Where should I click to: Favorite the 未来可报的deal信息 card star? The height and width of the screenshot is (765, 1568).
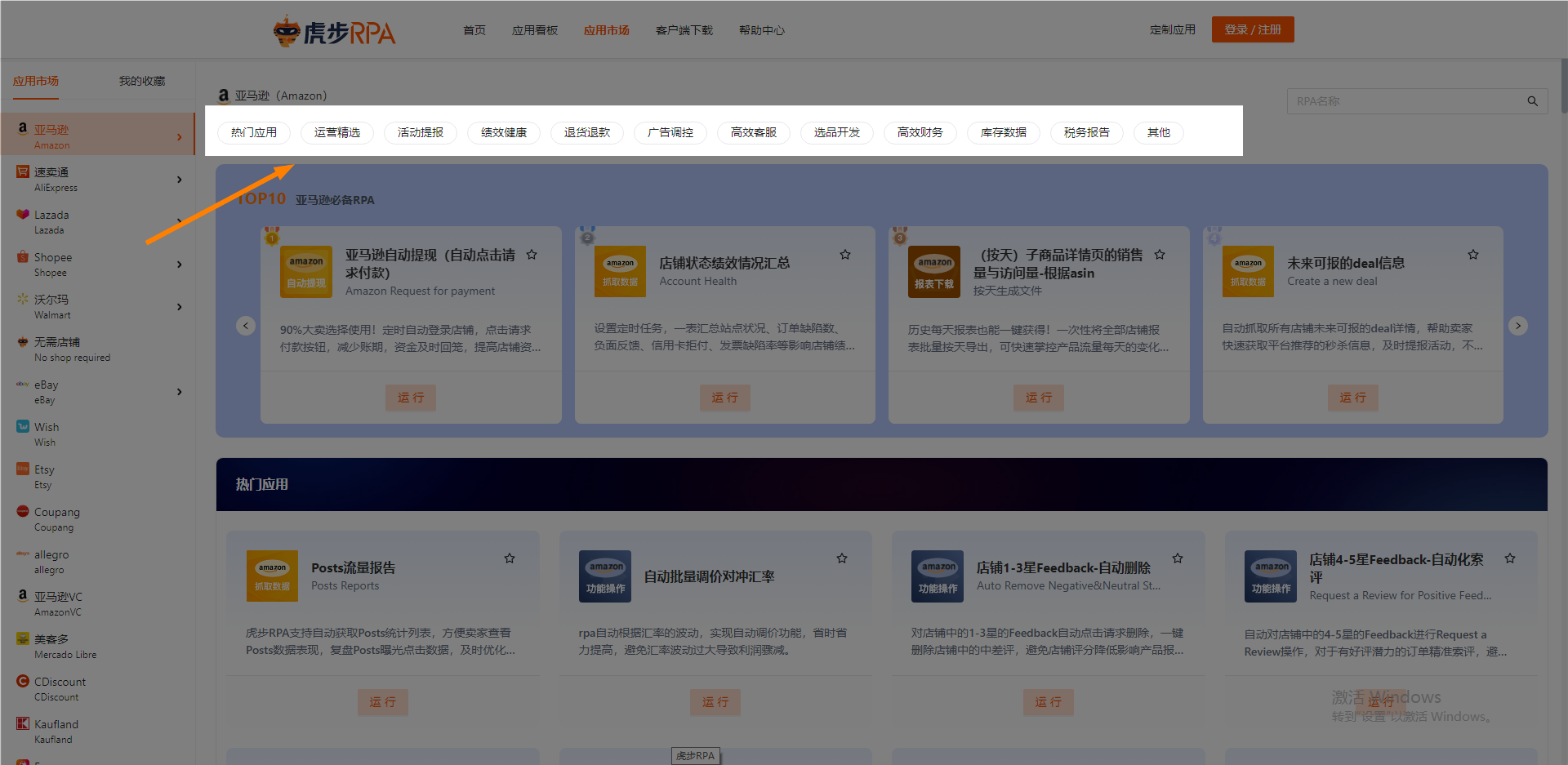pyautogui.click(x=1473, y=255)
